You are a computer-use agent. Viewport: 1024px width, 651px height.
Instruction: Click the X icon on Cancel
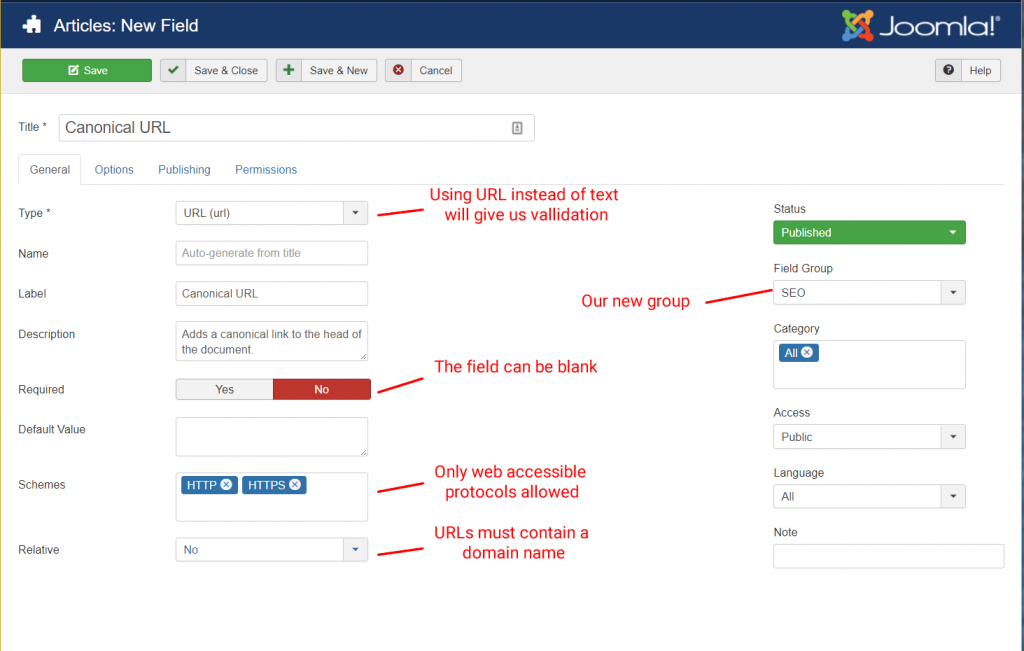coord(400,70)
